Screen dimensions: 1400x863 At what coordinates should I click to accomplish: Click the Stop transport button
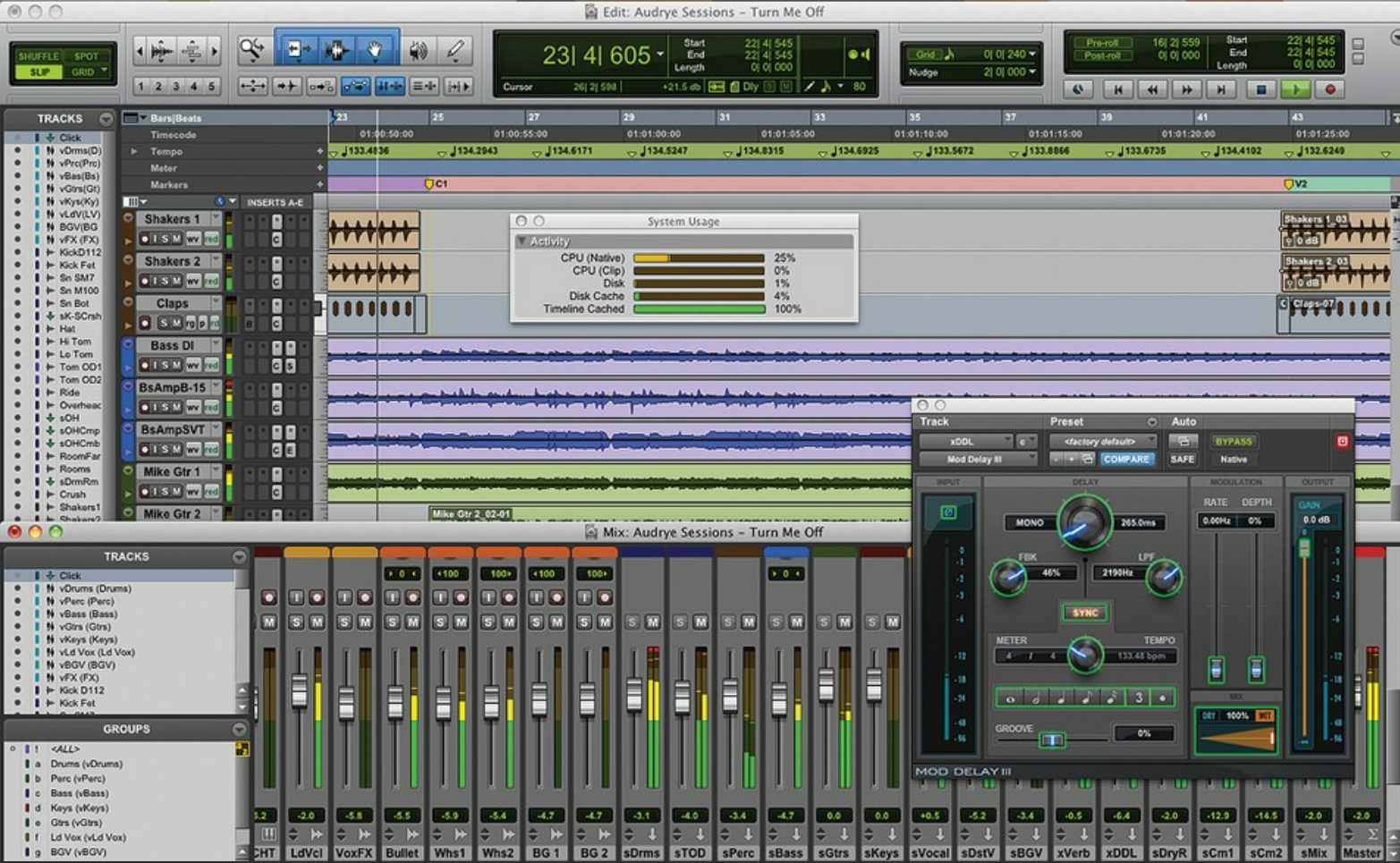[x=1261, y=89]
